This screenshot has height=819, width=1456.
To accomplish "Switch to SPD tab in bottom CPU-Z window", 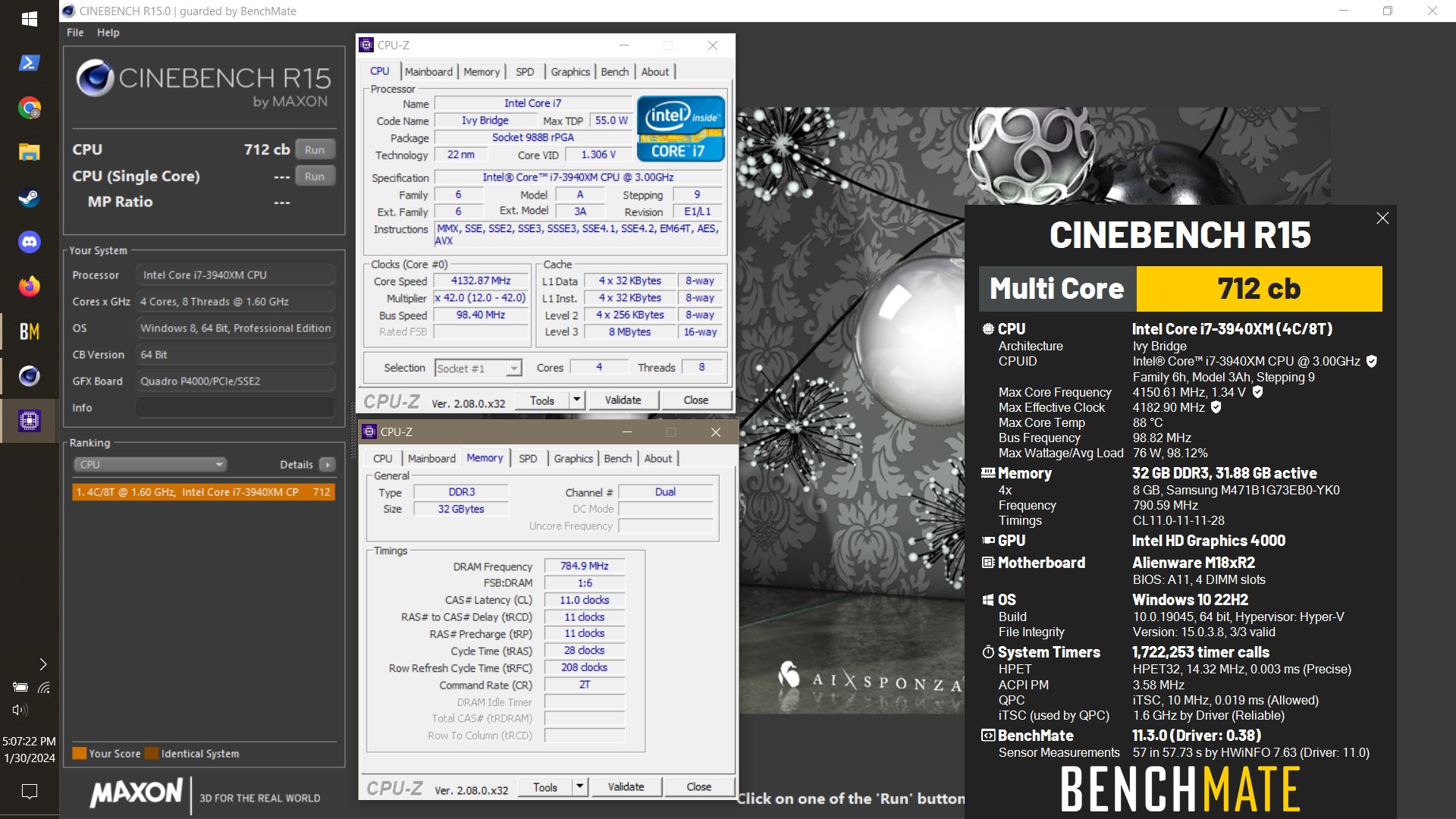I will click(x=528, y=458).
